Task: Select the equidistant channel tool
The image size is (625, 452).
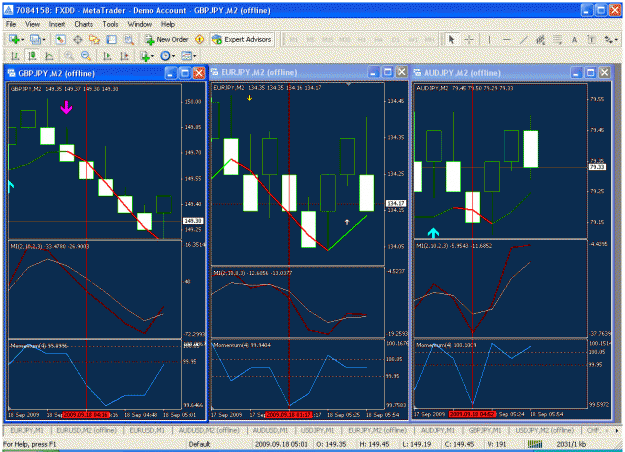Action: [540, 39]
